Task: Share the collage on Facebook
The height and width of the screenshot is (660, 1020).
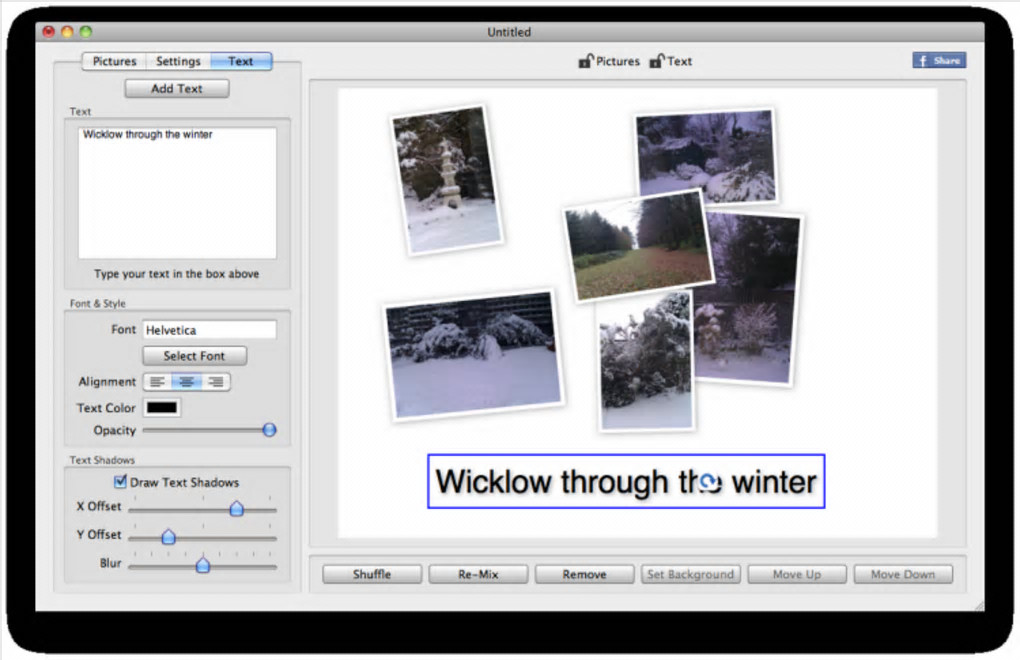Action: coord(939,60)
